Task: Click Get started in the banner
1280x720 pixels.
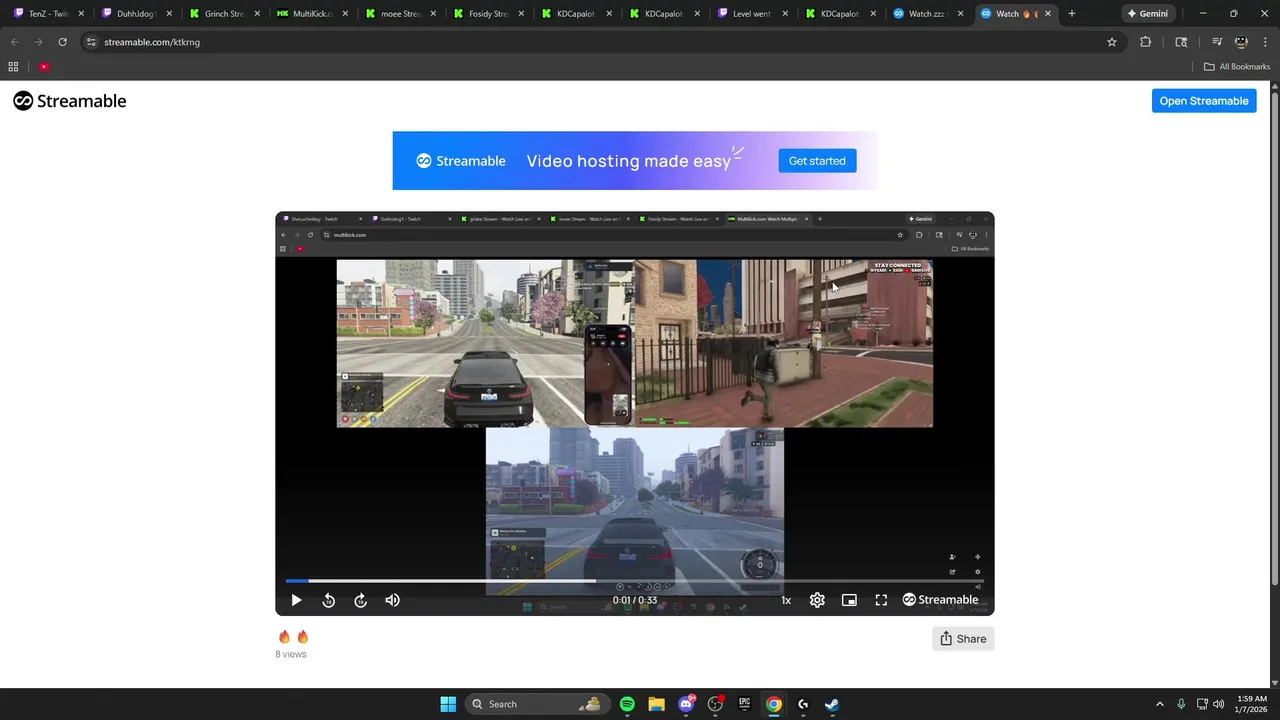Action: pos(817,161)
